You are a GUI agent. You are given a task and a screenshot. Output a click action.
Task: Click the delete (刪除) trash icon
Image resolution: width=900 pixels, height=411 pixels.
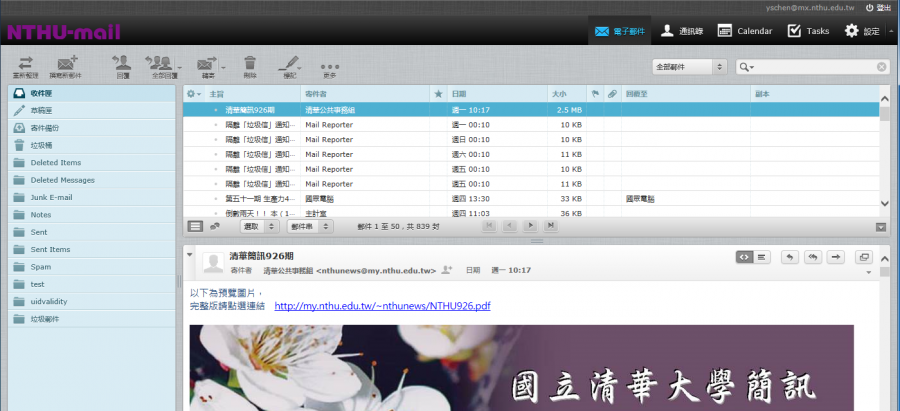(x=250, y=63)
